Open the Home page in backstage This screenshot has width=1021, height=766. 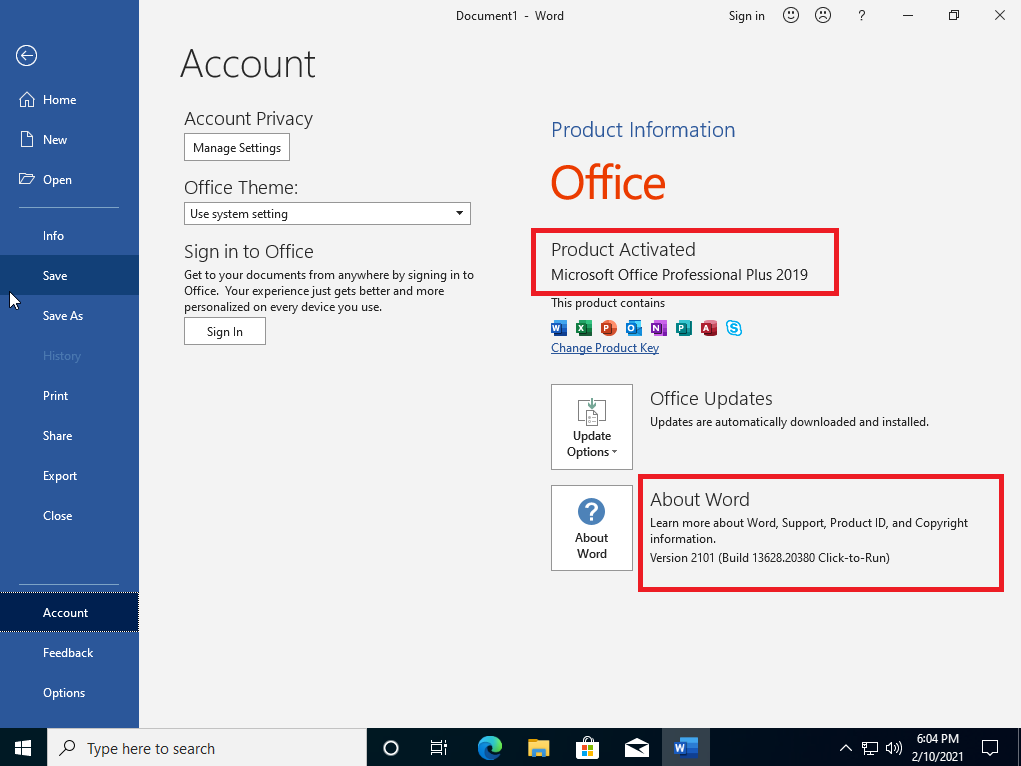click(x=69, y=100)
